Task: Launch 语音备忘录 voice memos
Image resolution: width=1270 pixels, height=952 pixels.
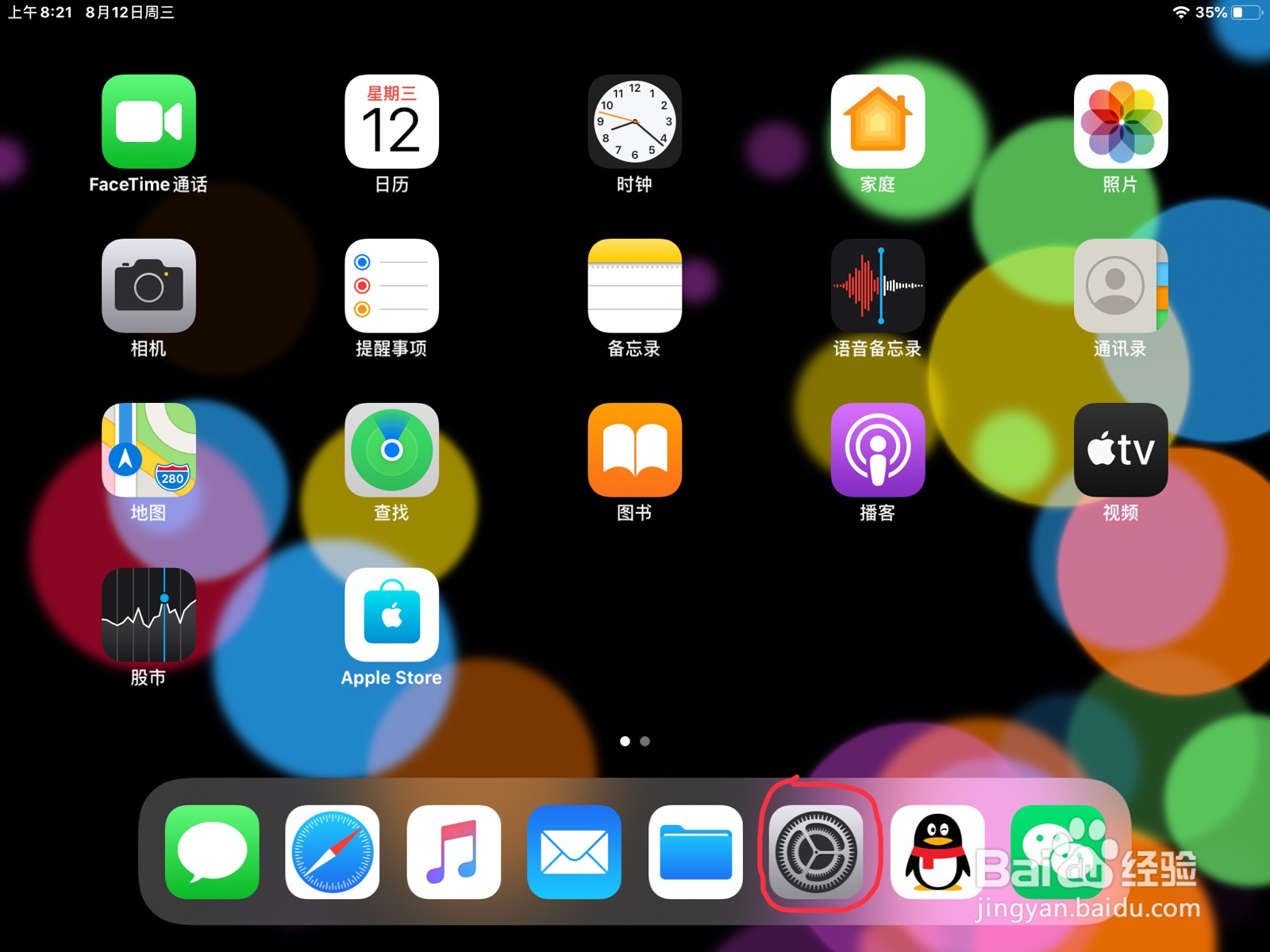Action: (x=876, y=287)
